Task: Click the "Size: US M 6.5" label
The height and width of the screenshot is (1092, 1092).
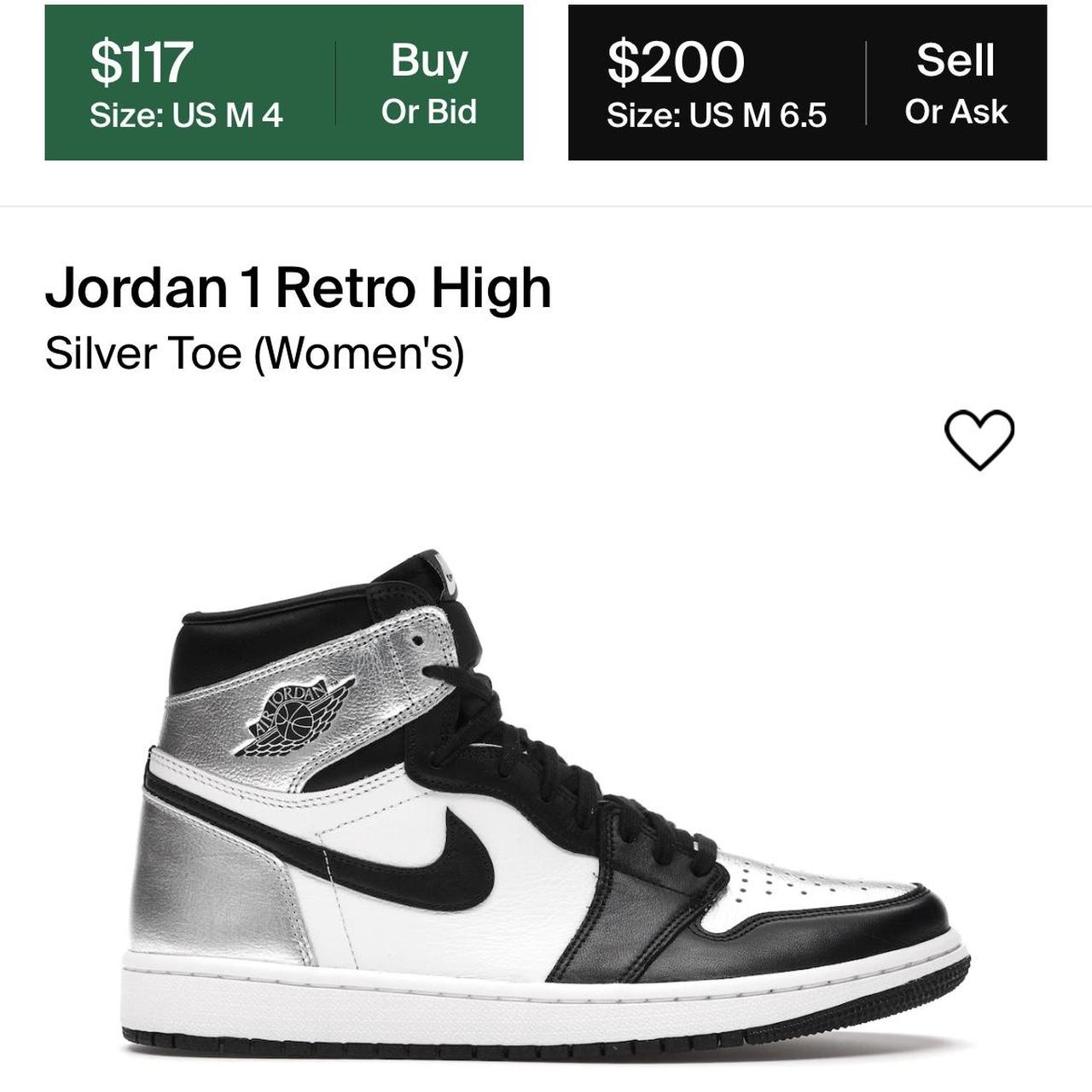Action: [717, 115]
